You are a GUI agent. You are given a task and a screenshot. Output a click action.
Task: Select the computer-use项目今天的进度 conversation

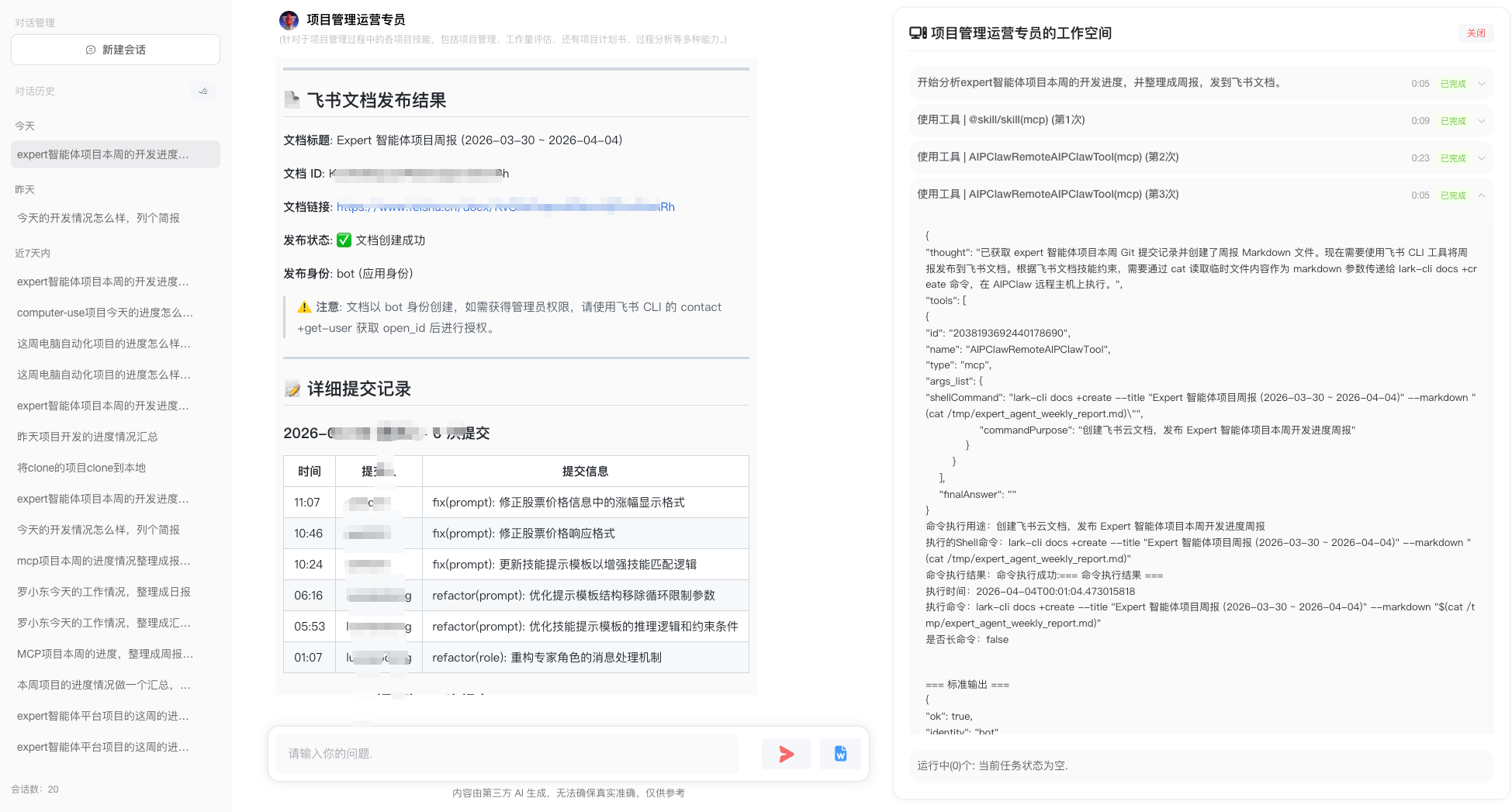[105, 313]
